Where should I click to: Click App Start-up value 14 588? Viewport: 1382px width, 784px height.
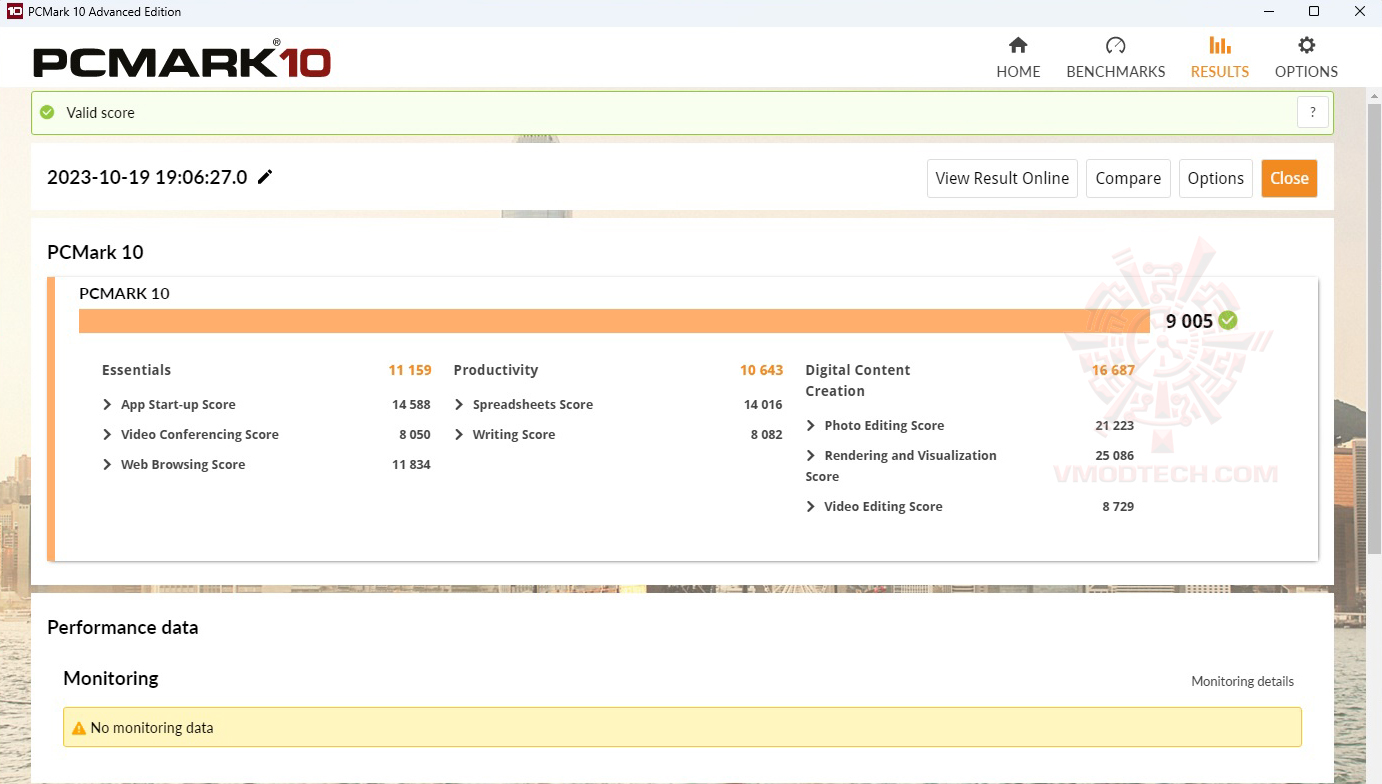coord(411,405)
